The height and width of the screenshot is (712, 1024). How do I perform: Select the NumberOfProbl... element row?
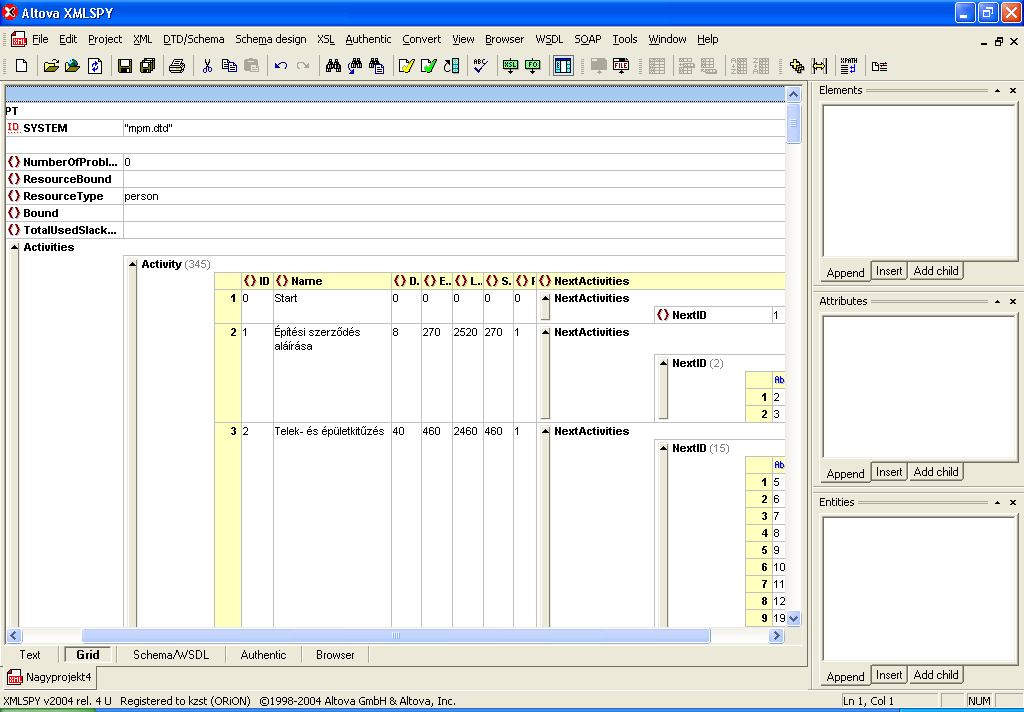[x=64, y=162]
